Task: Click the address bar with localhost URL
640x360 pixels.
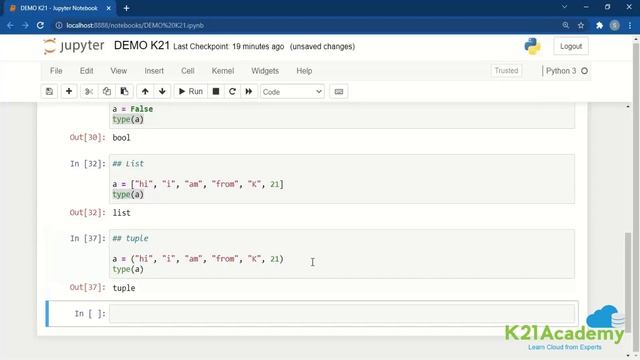Action: point(306,25)
